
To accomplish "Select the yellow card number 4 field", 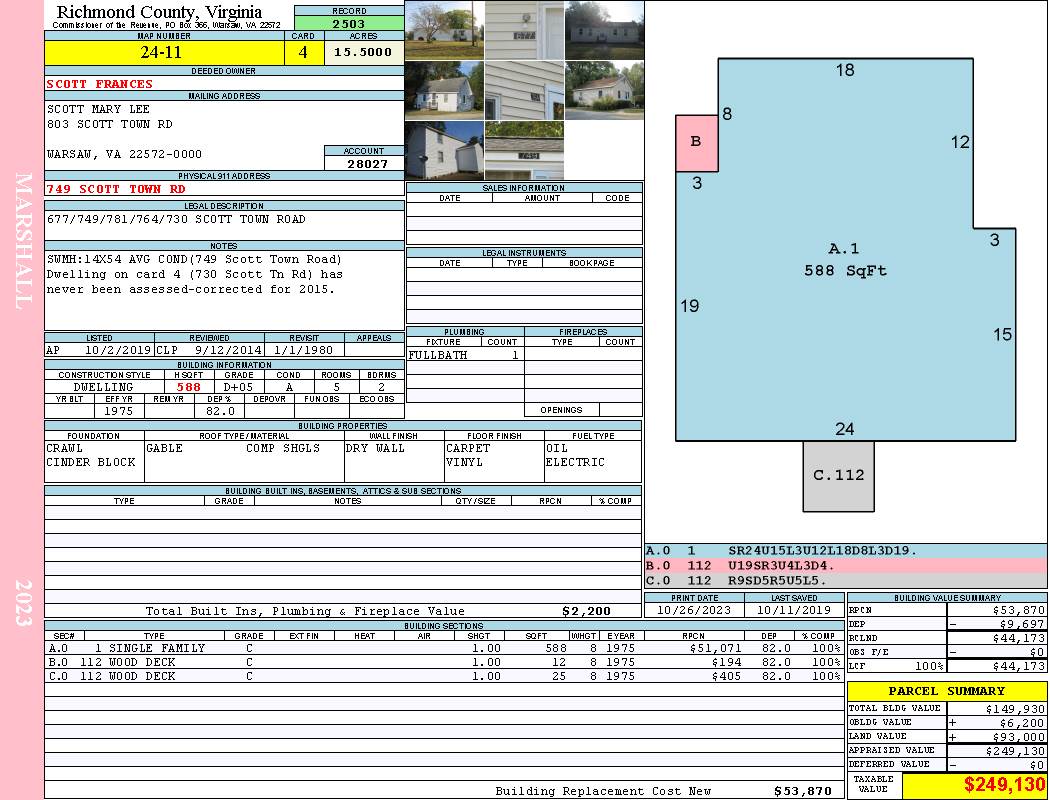I will 303,53.
